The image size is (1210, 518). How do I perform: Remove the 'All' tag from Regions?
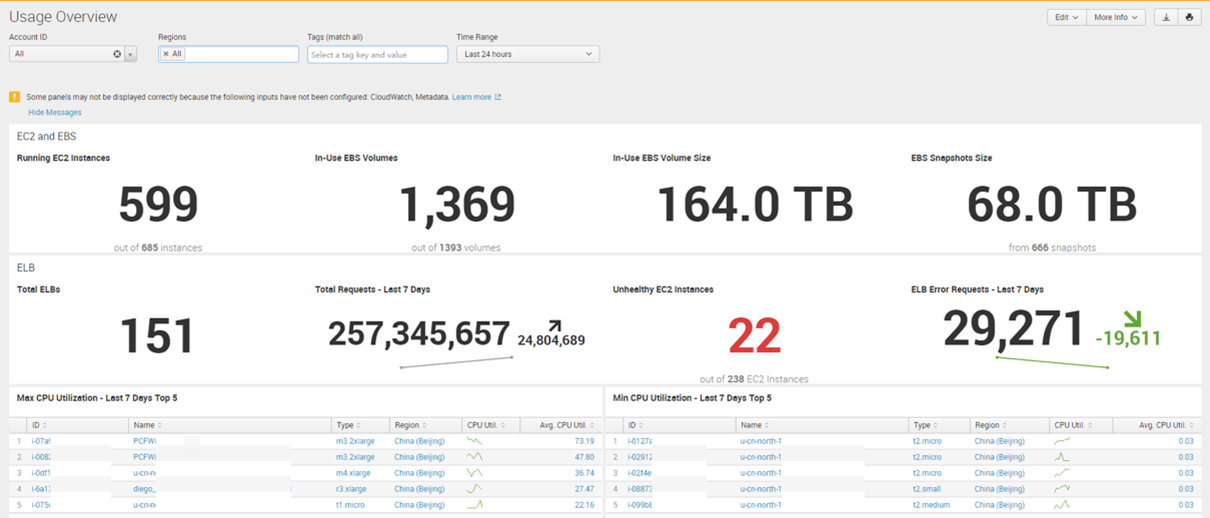tap(166, 54)
